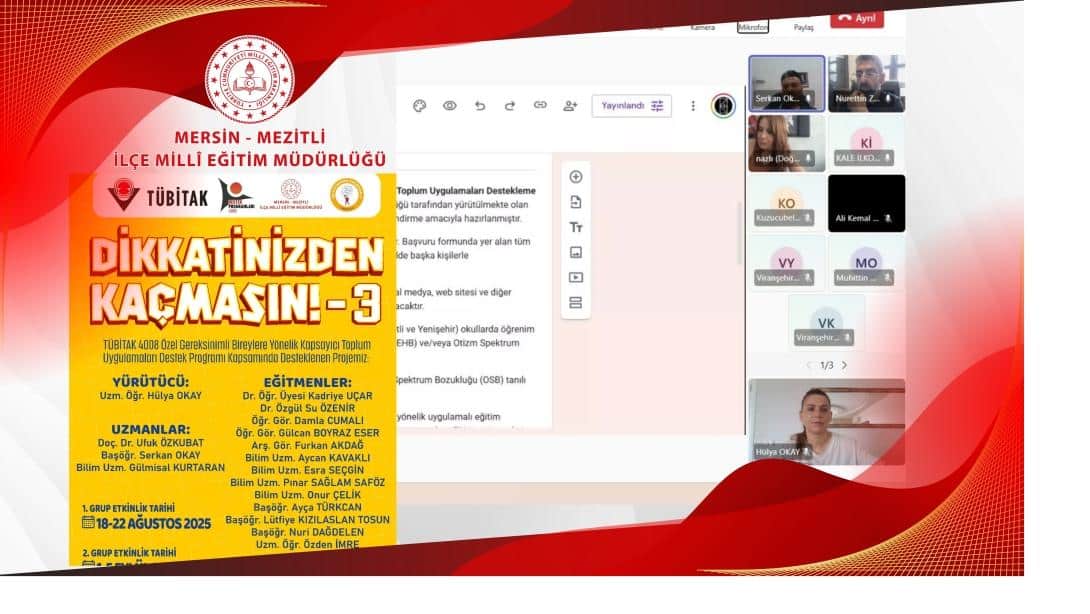Toggle the Mikrofon control
1090x614 pixels.
(x=753, y=27)
